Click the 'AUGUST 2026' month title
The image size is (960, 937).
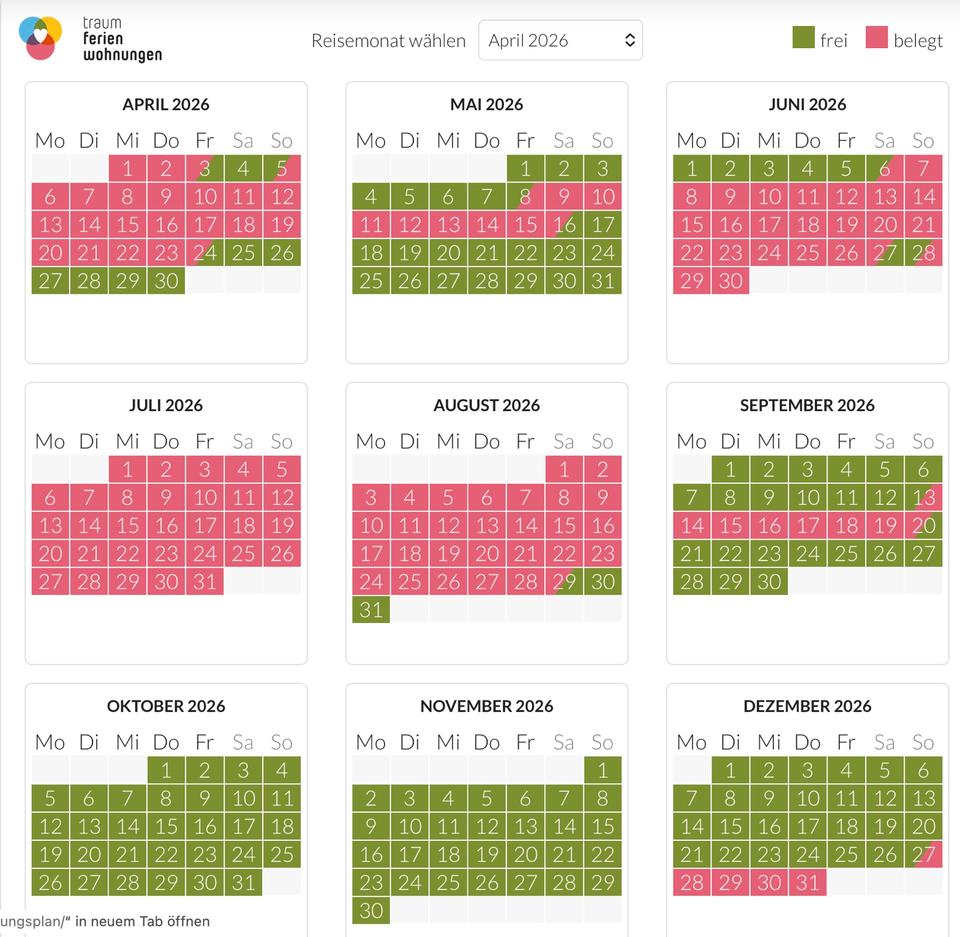coord(487,405)
